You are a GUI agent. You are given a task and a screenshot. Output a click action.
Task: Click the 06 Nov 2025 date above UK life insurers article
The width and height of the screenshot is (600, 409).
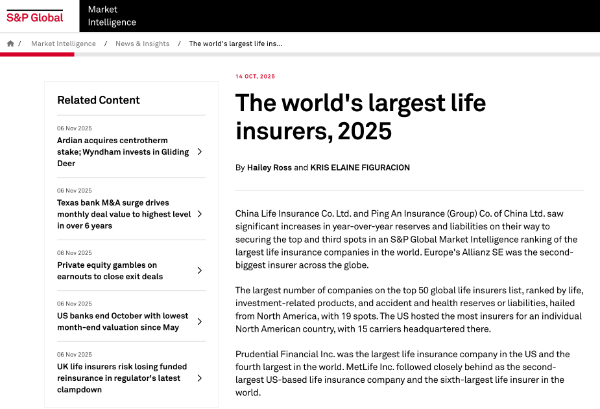pyautogui.click(x=75, y=355)
